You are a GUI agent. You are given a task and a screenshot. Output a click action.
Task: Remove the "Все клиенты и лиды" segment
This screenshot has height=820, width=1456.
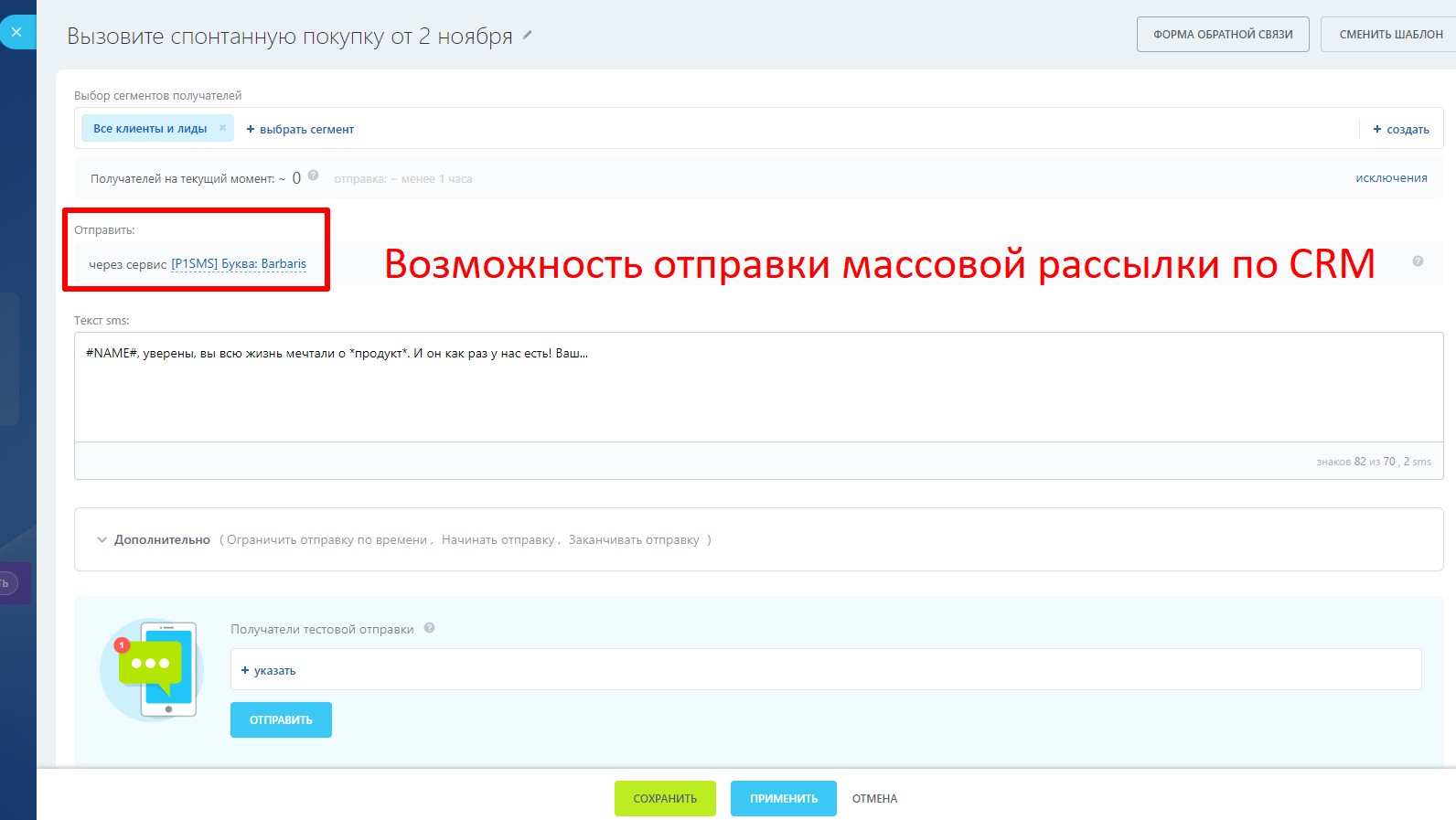[x=222, y=128]
